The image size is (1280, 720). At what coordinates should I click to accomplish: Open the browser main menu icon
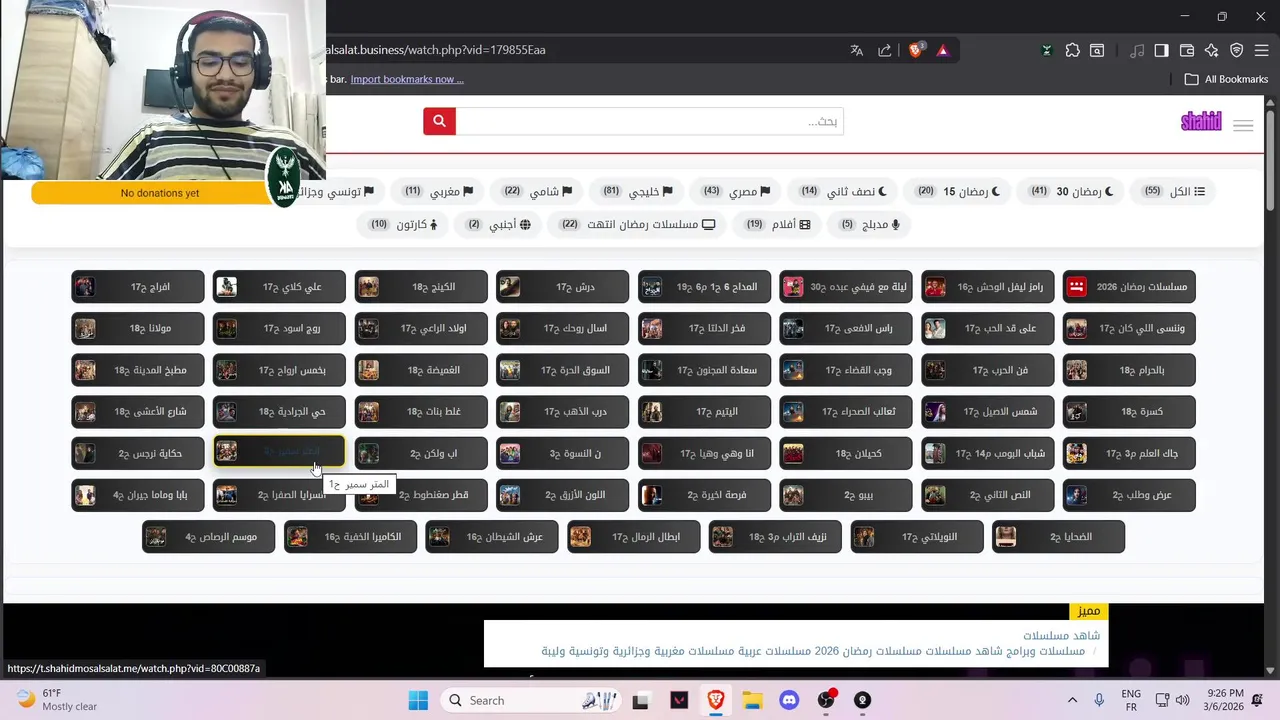[1261, 50]
